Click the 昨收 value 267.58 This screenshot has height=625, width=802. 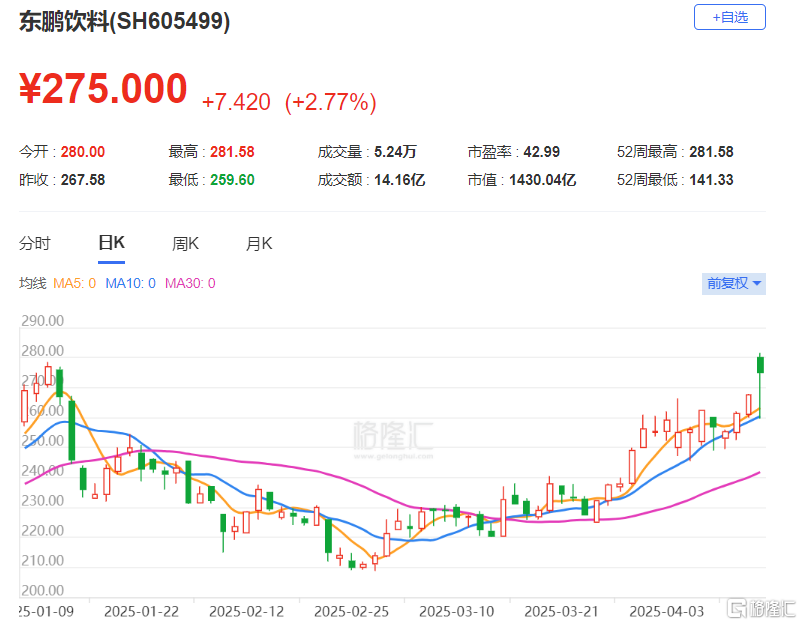[83, 180]
